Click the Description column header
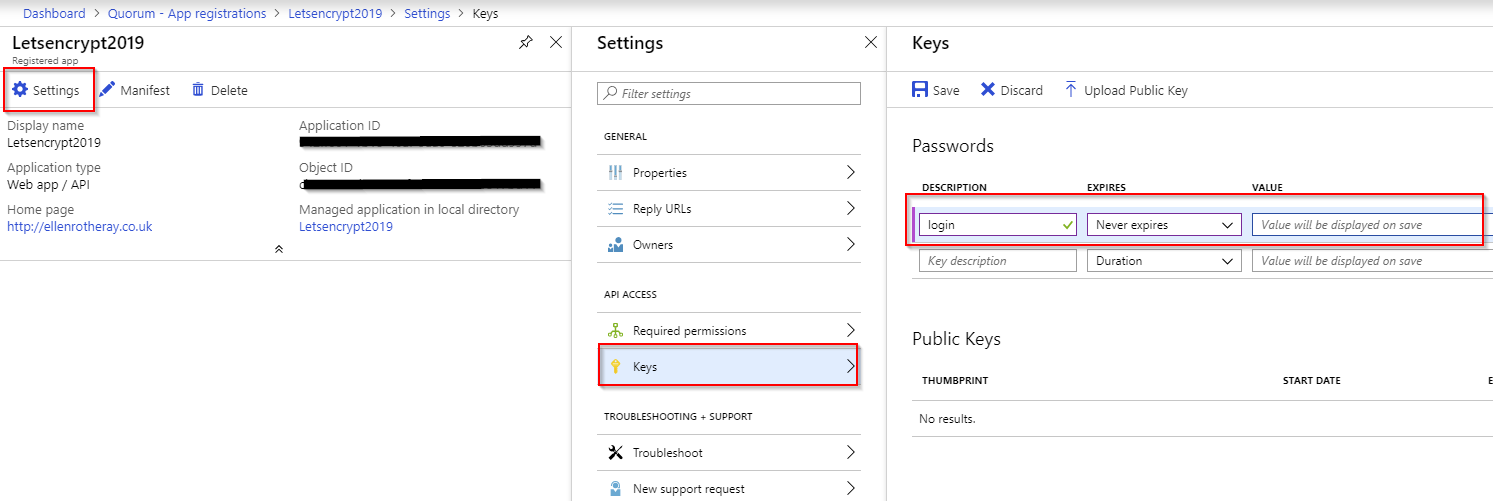1493x501 pixels. pos(954,187)
